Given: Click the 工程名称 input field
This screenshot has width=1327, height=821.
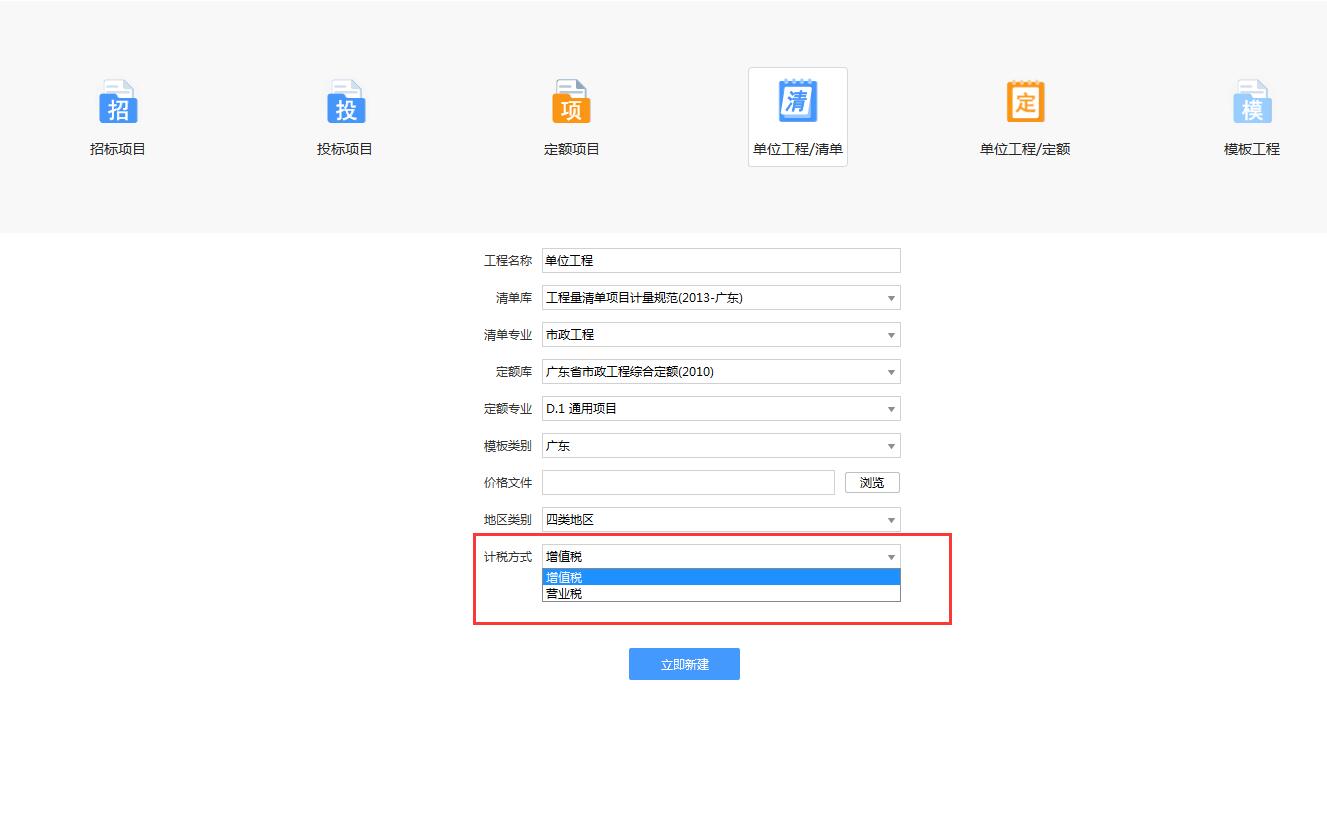Looking at the screenshot, I should [x=721, y=260].
